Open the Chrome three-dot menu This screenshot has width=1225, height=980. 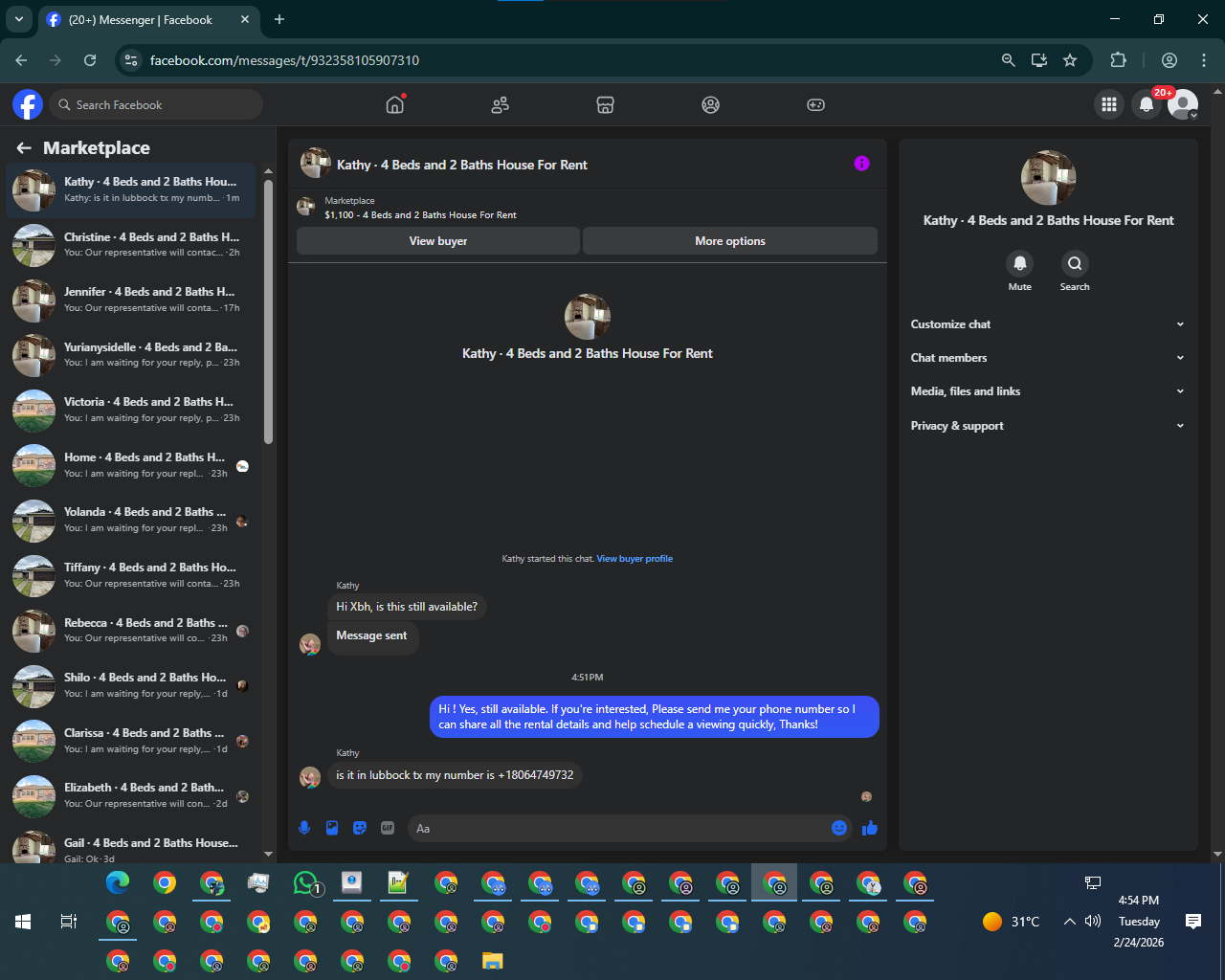pos(1204,60)
